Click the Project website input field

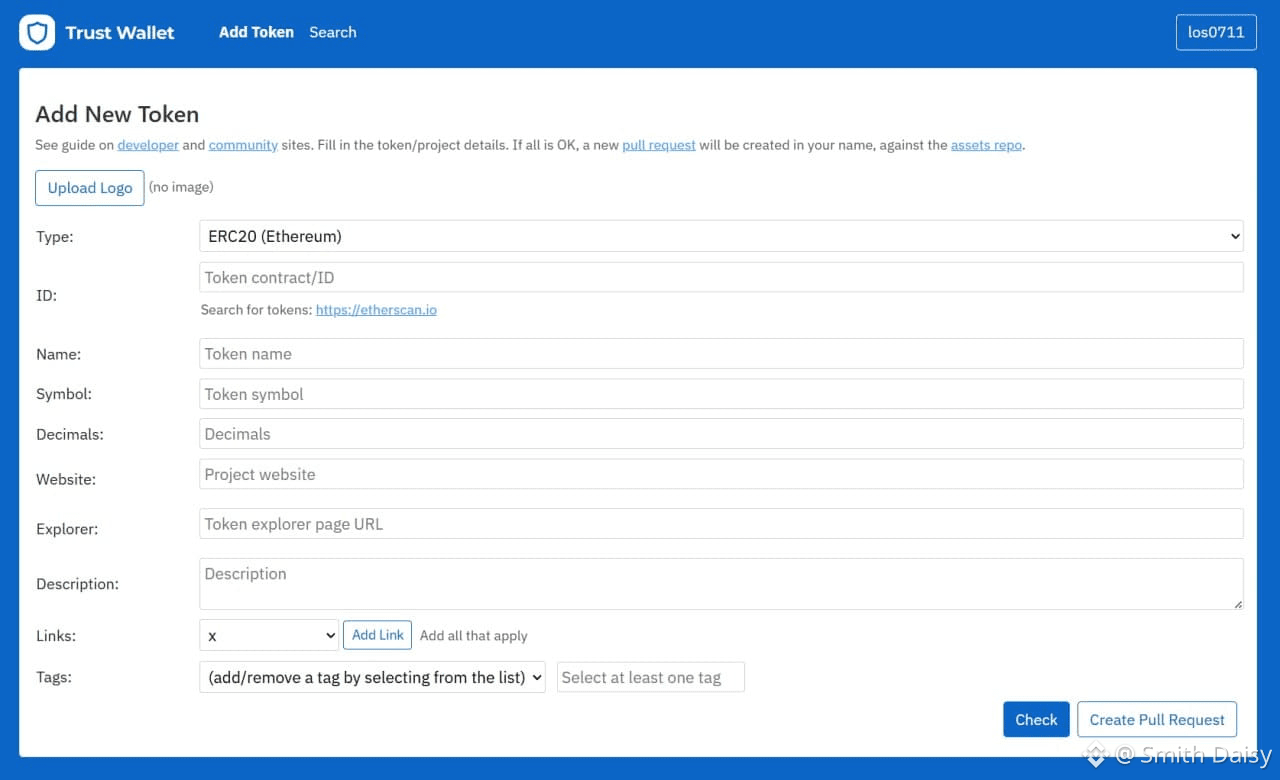click(721, 474)
